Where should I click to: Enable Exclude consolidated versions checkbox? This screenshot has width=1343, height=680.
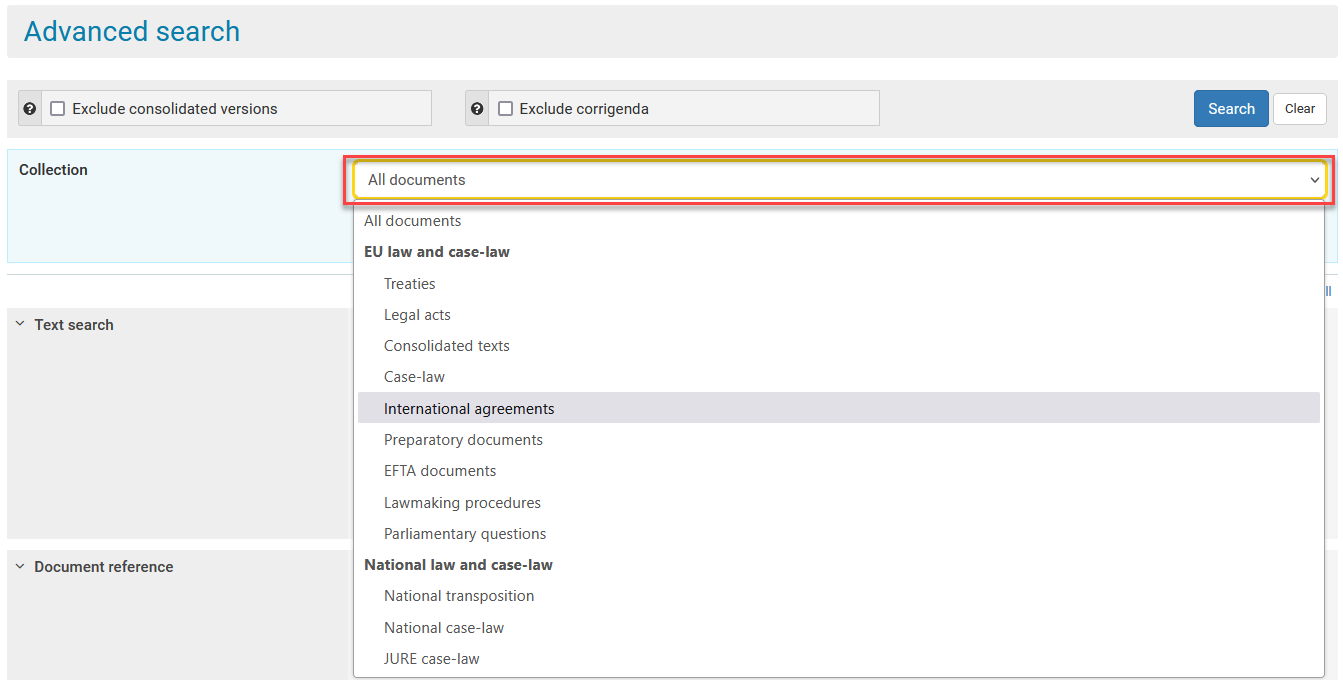58,108
